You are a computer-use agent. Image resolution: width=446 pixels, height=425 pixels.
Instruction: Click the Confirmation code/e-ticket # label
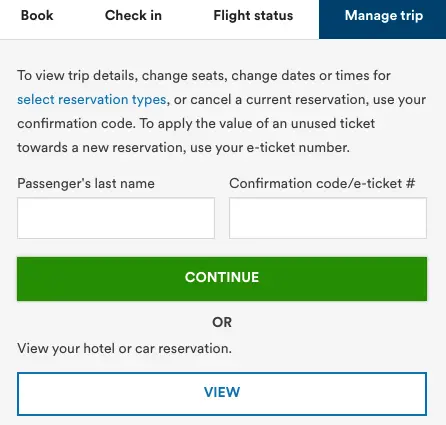322,183
